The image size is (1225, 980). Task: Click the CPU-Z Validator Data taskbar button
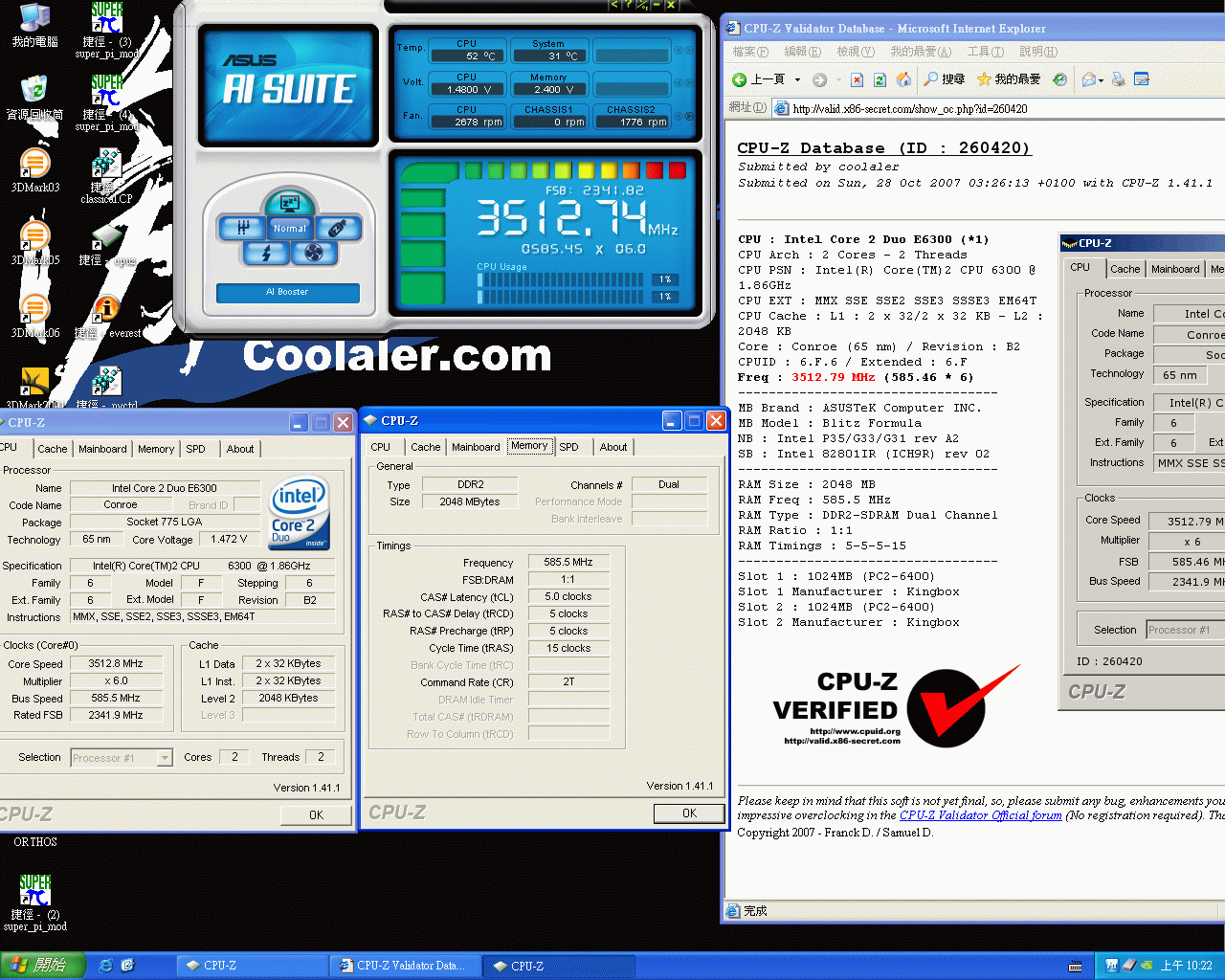(404, 966)
